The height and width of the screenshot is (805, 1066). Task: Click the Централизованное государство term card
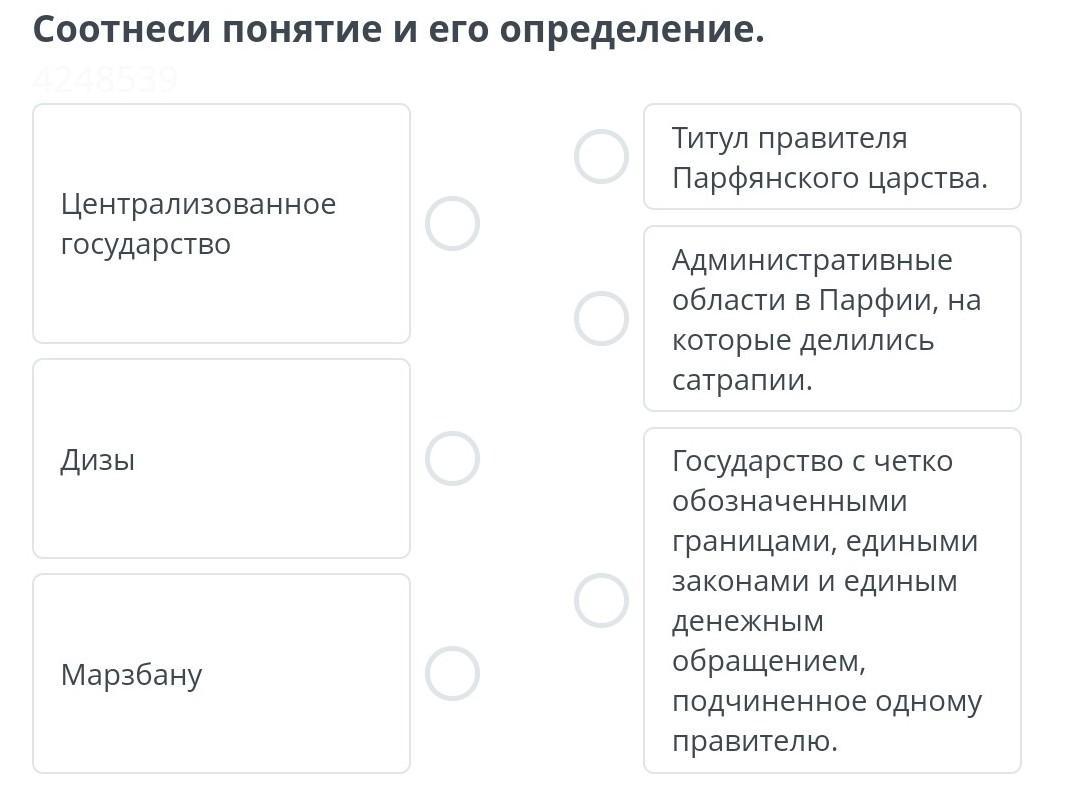click(221, 224)
